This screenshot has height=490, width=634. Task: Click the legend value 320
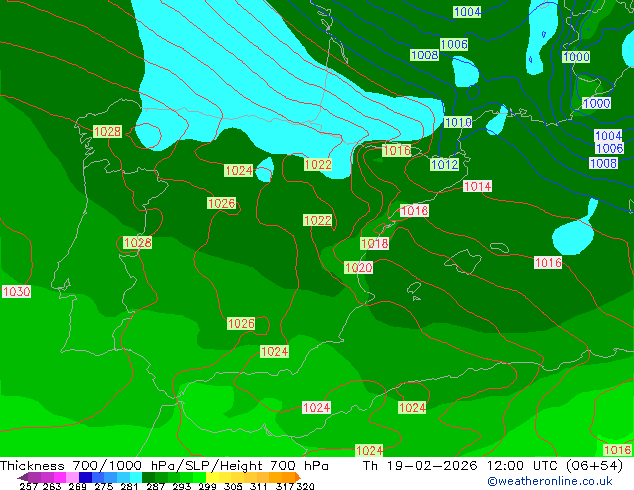(306, 486)
